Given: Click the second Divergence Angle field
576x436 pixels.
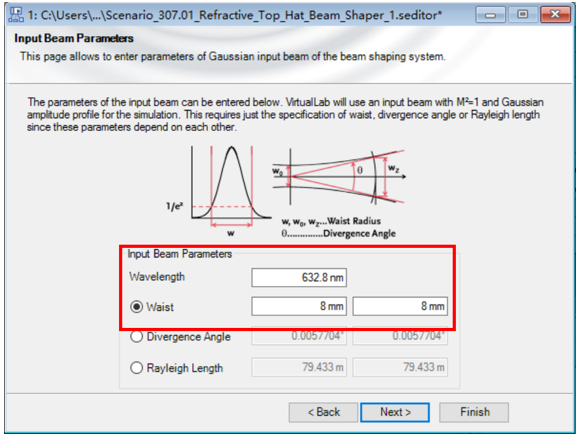Looking at the screenshot, I should point(400,336).
